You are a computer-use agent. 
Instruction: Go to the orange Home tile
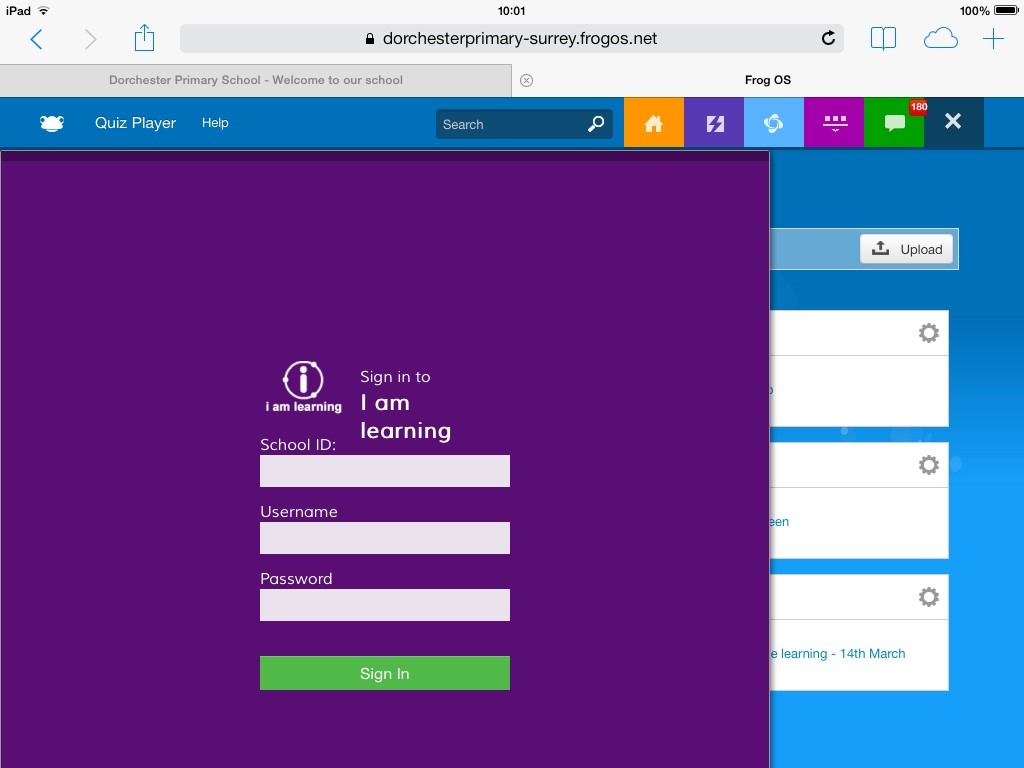tap(654, 122)
